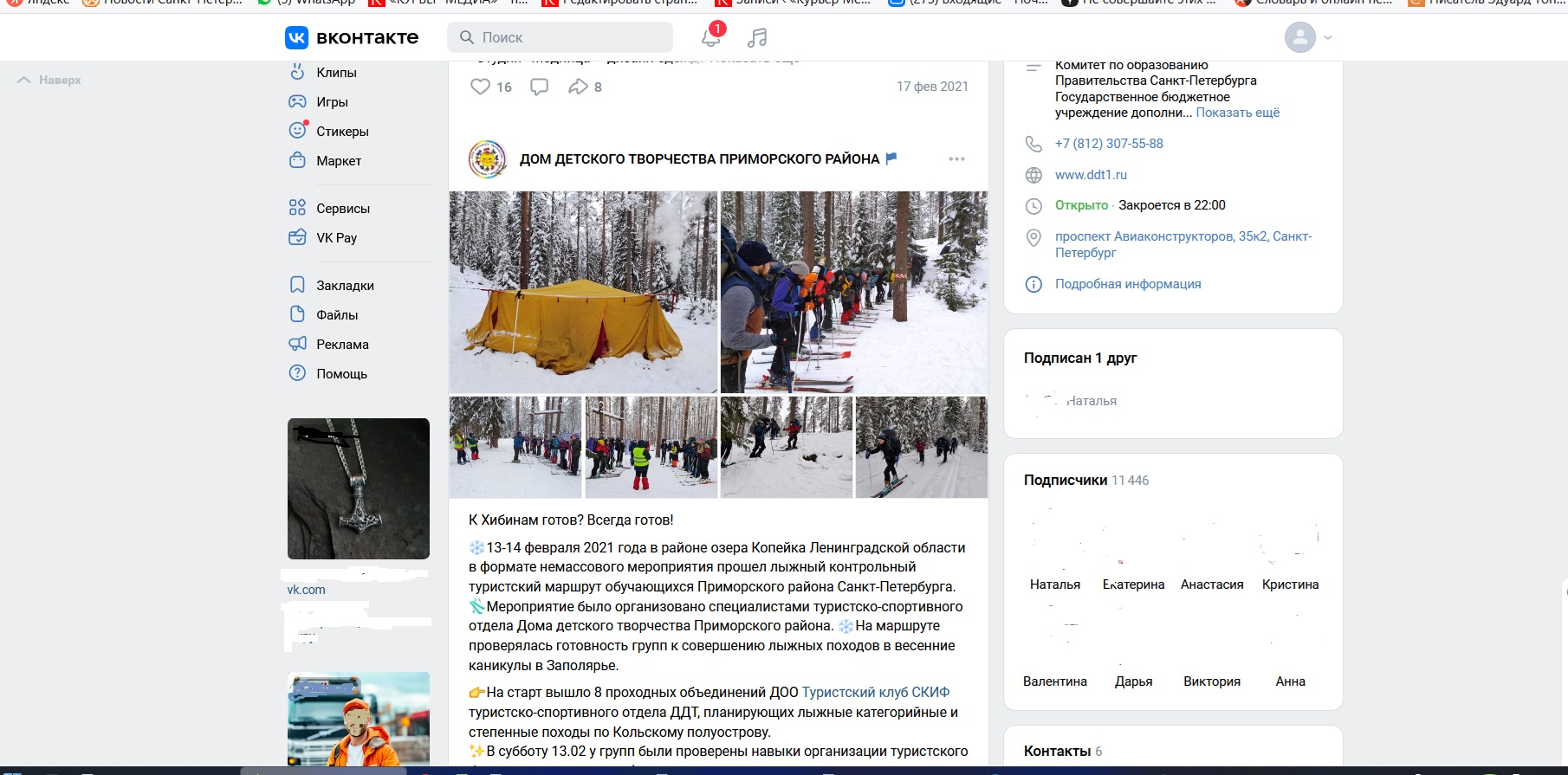Click the VKontakte logo
This screenshot has height=775, width=1568.
coord(352,37)
